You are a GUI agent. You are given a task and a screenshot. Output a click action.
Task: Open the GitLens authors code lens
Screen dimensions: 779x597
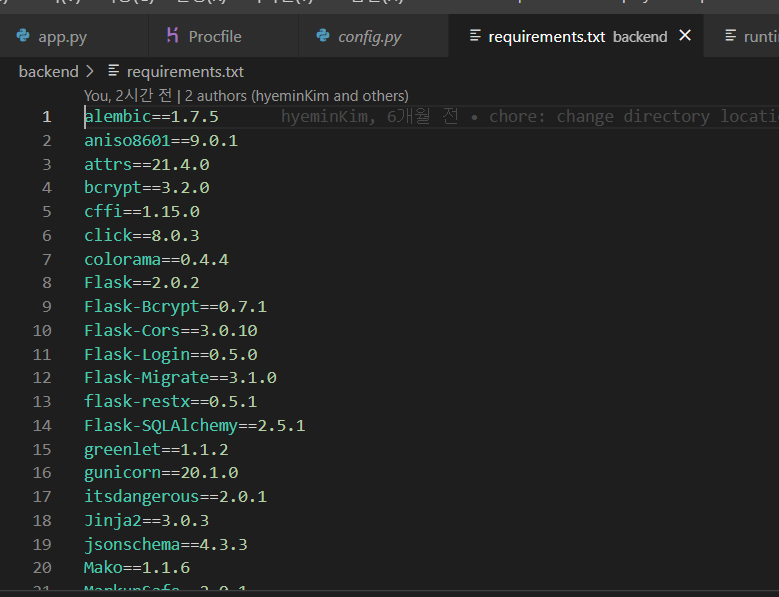click(x=246, y=95)
